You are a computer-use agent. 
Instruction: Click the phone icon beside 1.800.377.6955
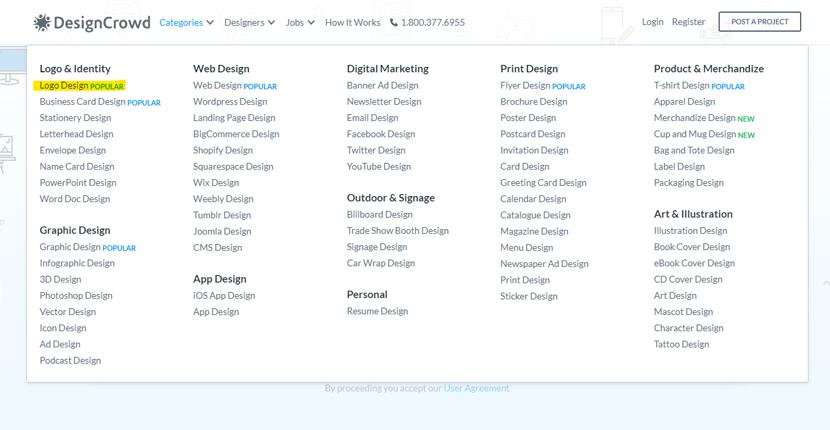(393, 22)
